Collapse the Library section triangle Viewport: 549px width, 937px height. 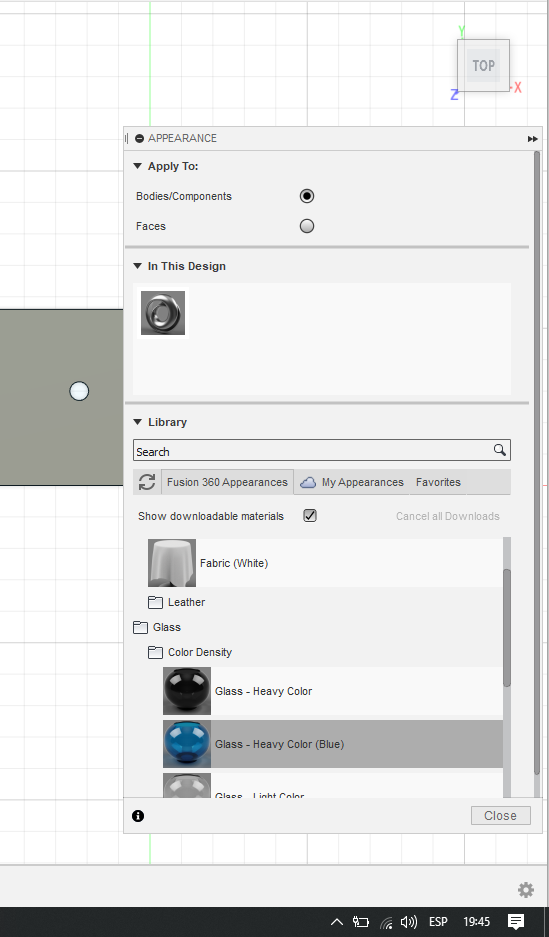(137, 422)
